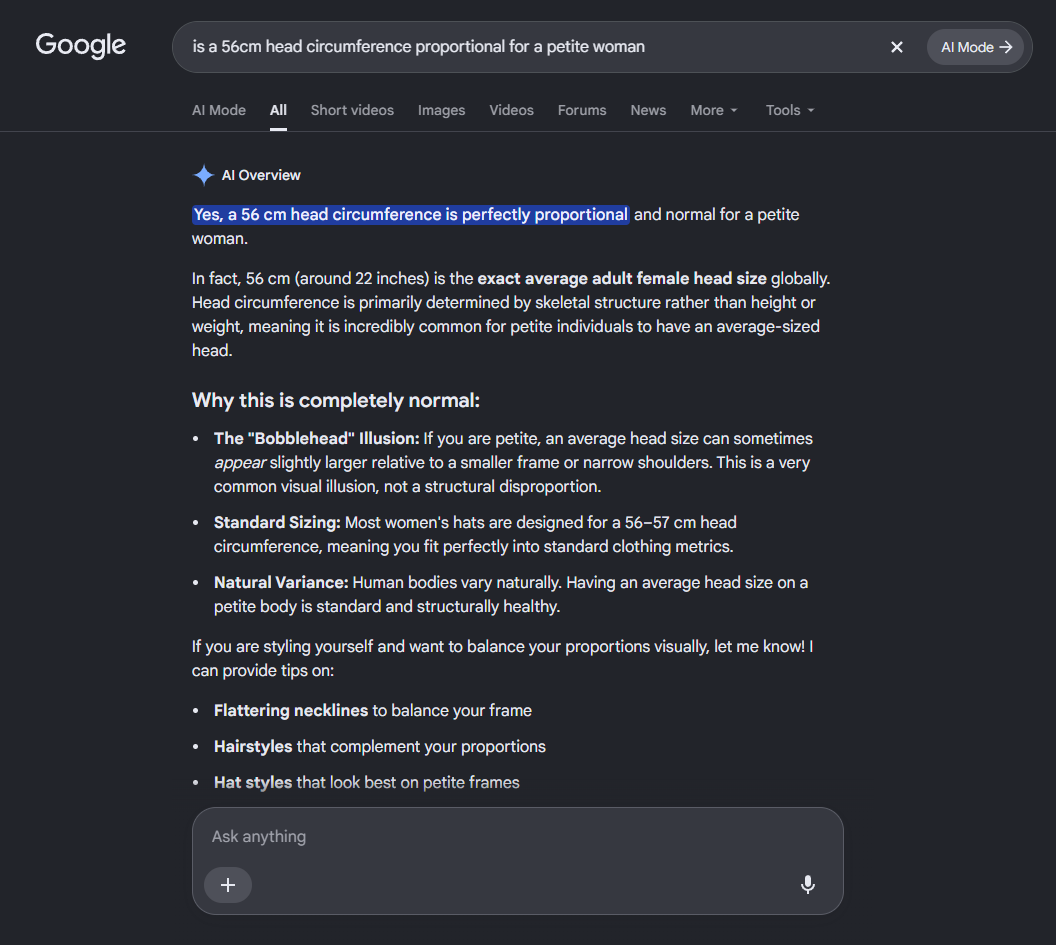Expand the More dropdown
The width and height of the screenshot is (1056, 945).
click(714, 110)
